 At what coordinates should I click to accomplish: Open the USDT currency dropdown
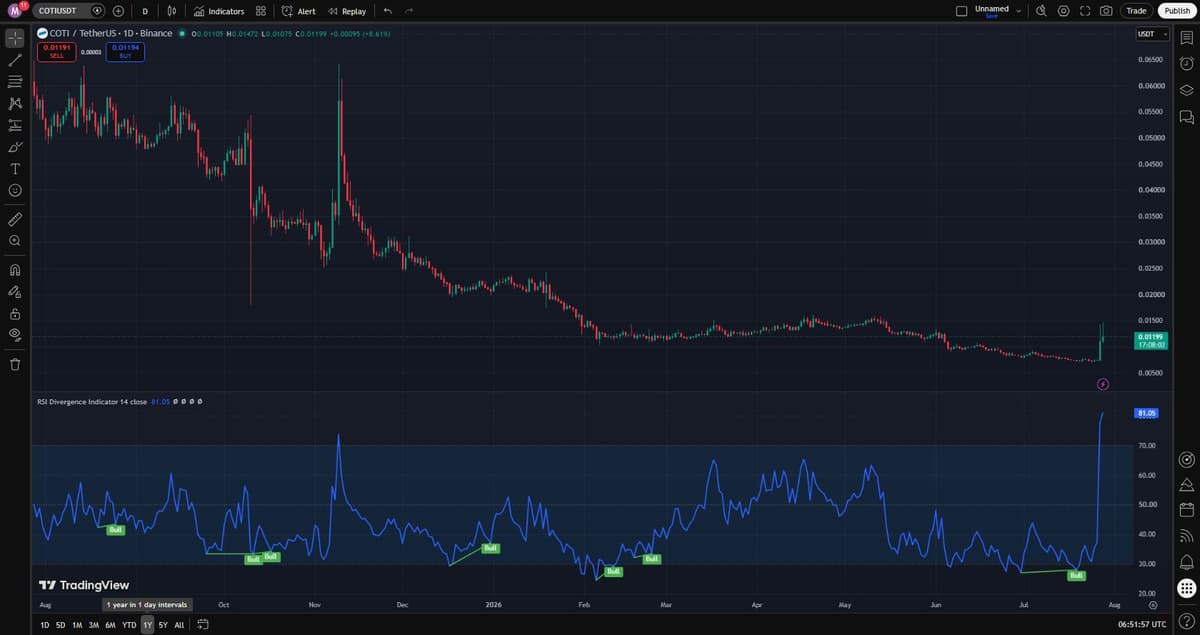click(1151, 35)
